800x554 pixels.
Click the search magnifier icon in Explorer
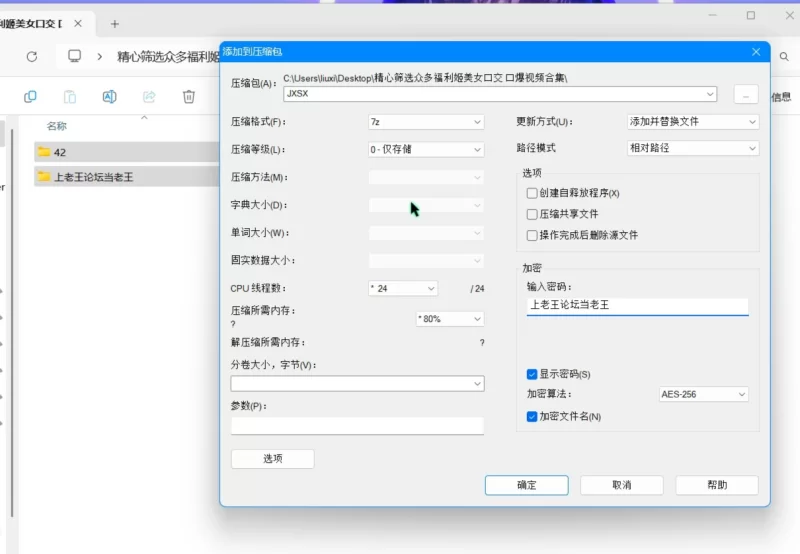[x=784, y=57]
